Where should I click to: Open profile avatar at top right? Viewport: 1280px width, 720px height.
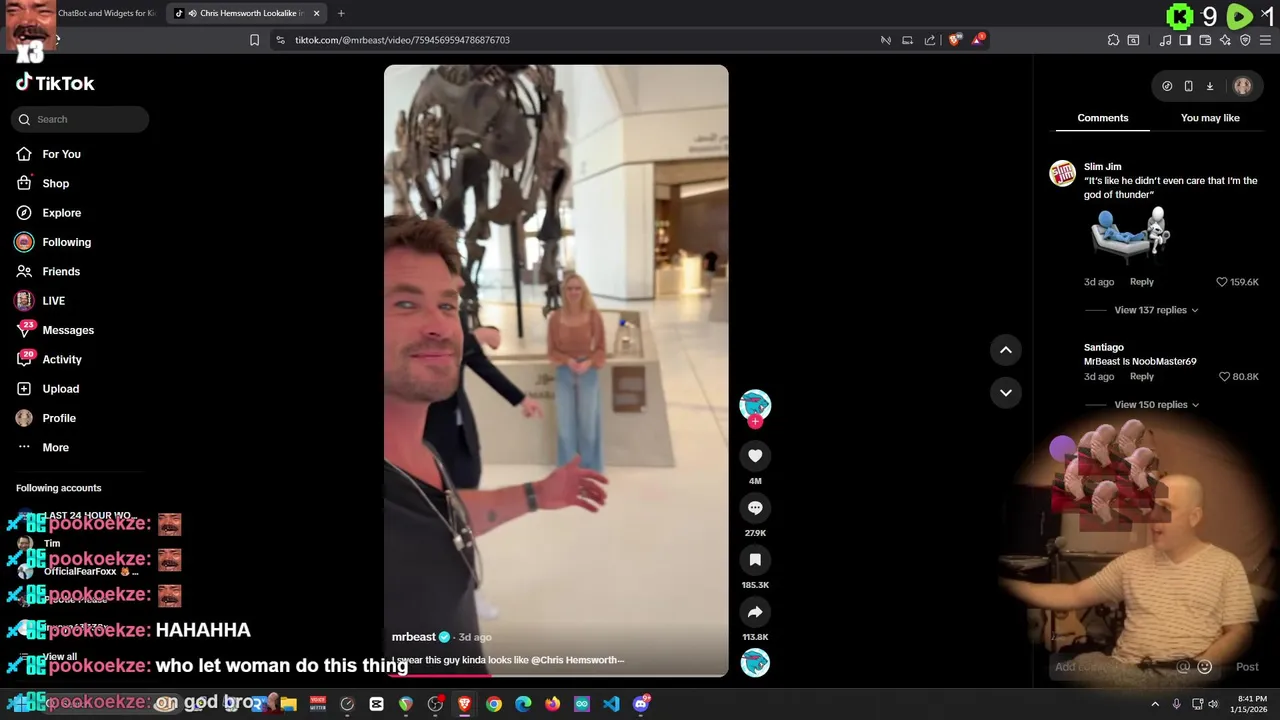[x=1242, y=86]
